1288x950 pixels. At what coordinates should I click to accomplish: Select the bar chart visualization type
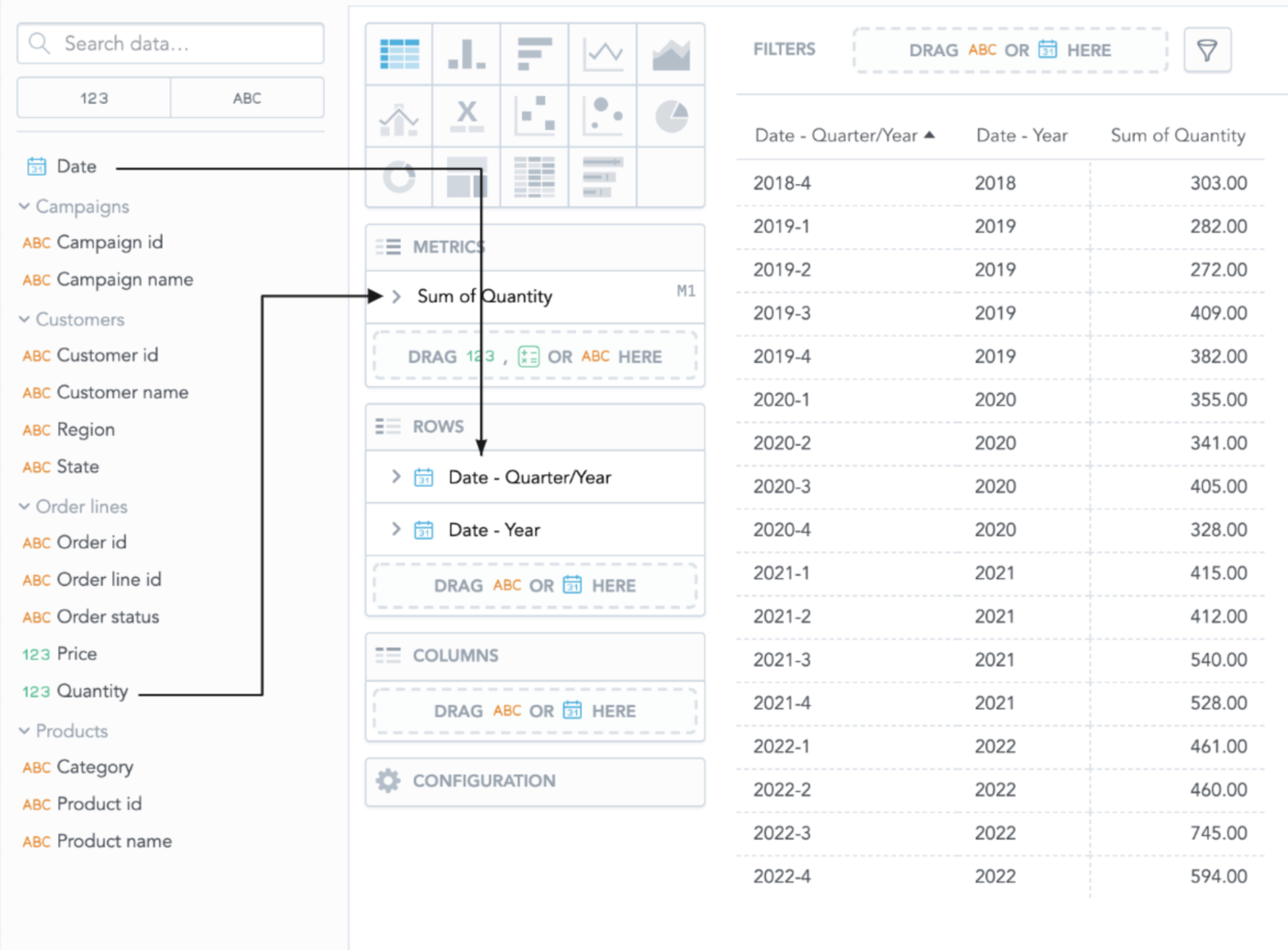pyautogui.click(x=466, y=53)
